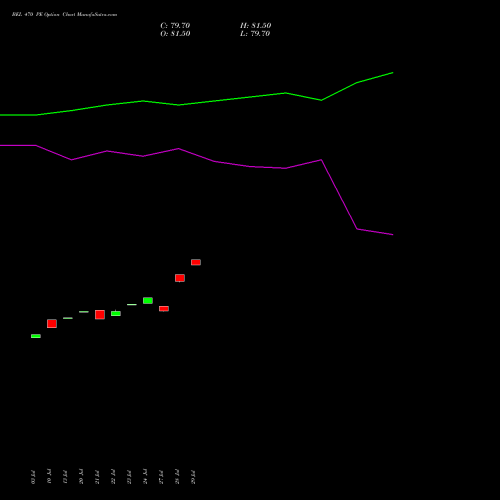Select the red candle for 21 Jul

click(x=100, y=315)
